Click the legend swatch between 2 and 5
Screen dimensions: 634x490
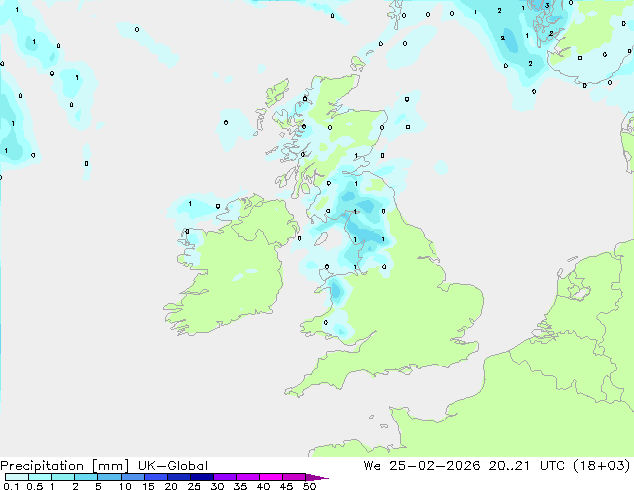click(86, 477)
